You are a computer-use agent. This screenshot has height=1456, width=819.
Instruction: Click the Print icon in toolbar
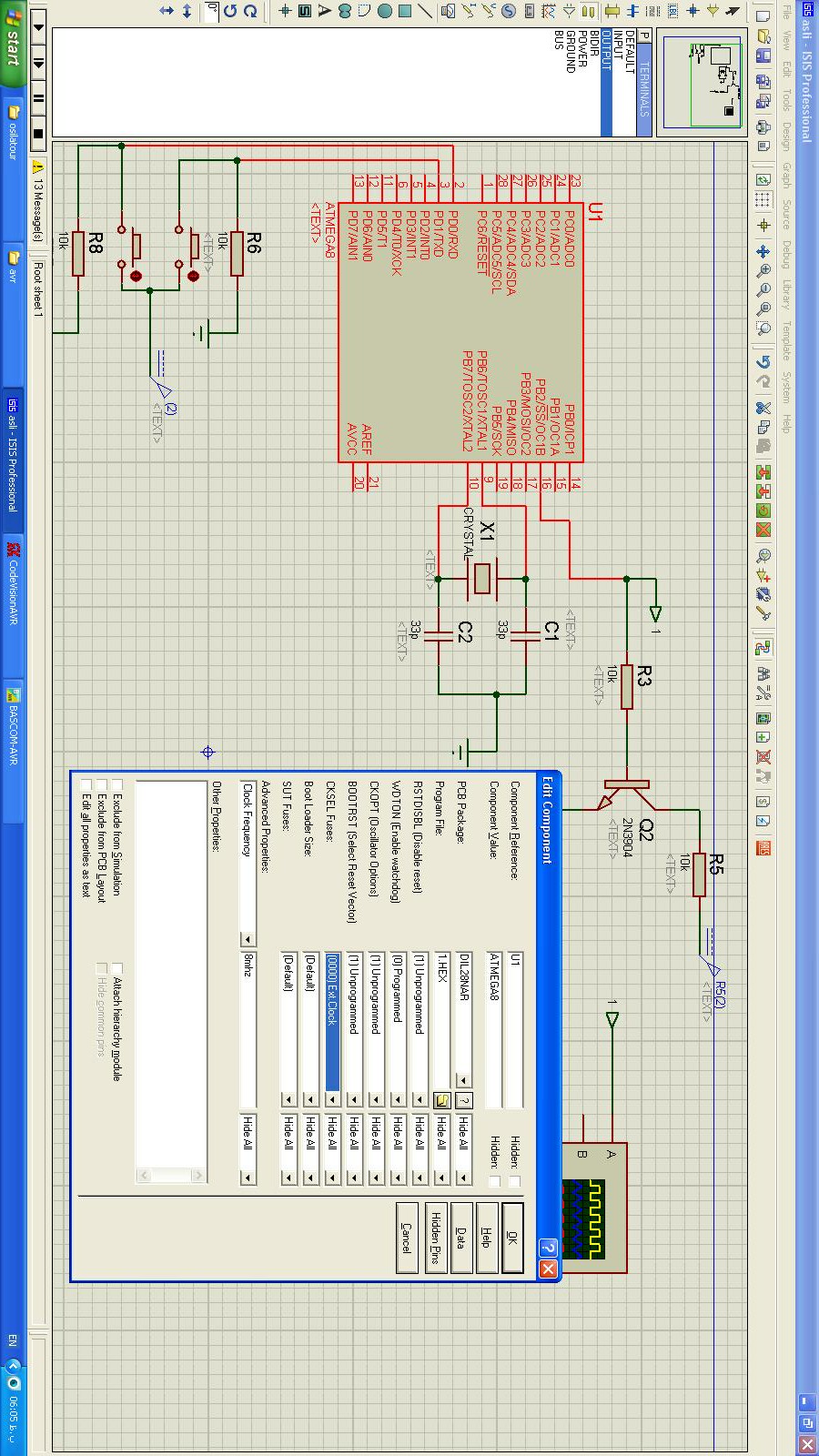[x=763, y=127]
